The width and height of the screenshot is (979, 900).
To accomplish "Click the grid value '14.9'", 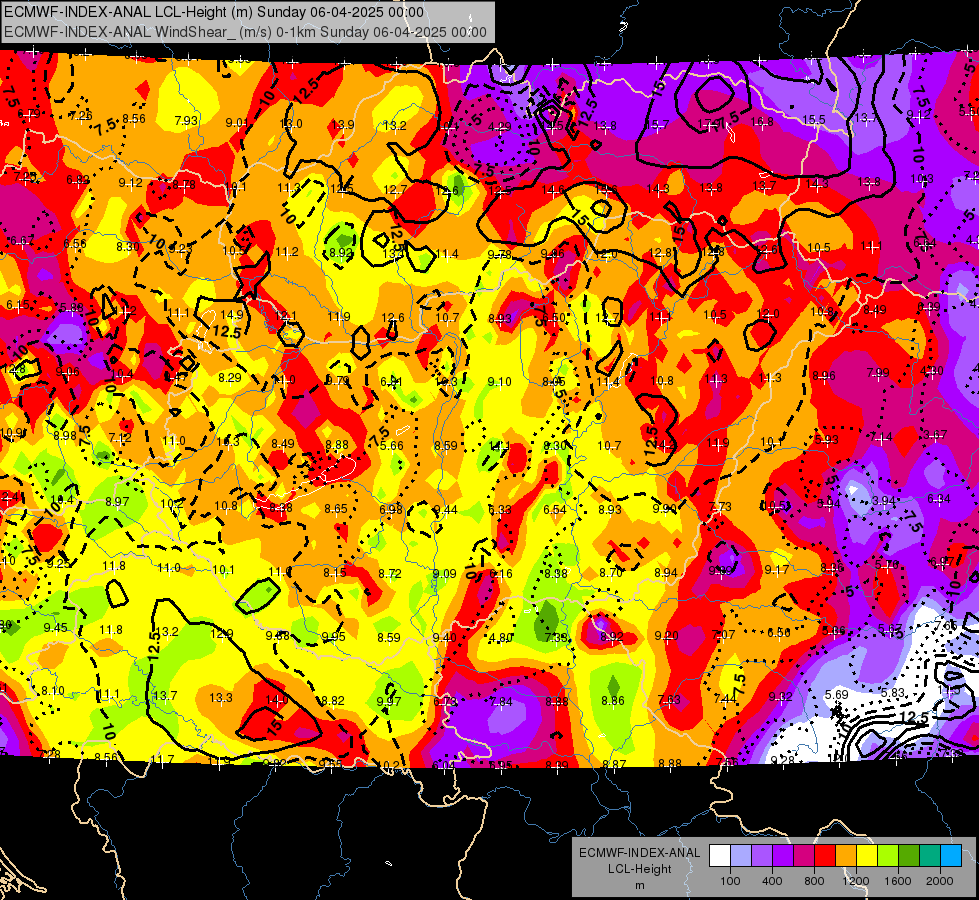I will (232, 315).
